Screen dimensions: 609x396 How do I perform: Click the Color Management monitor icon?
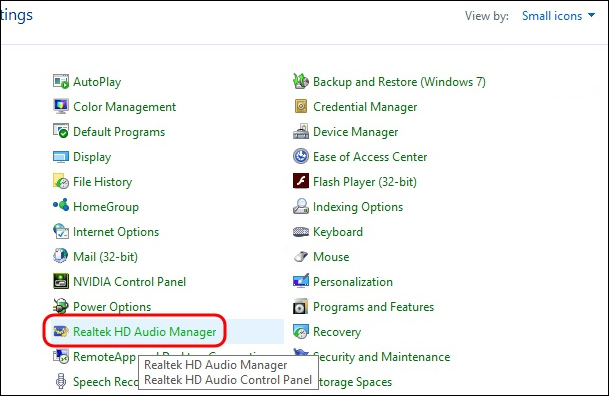tap(61, 106)
